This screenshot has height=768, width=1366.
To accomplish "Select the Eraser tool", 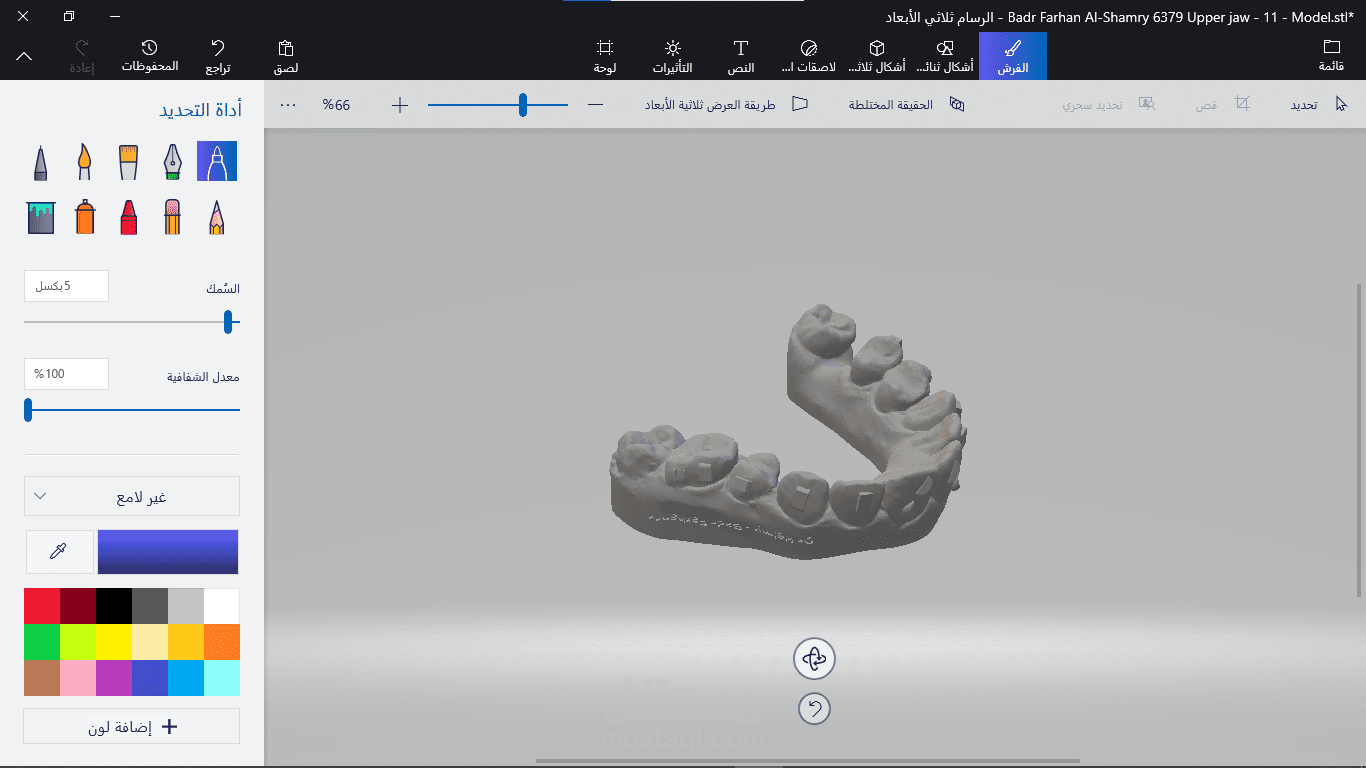I will (x=173, y=216).
